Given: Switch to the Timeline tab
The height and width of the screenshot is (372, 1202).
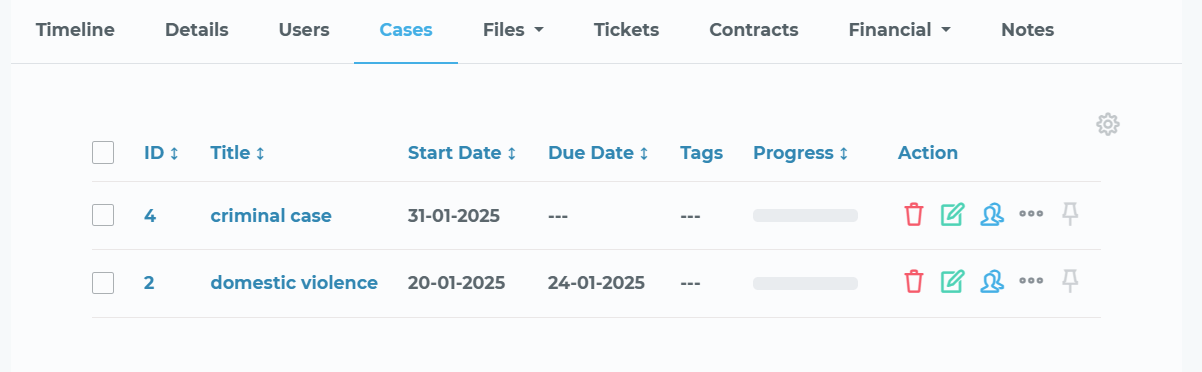Looking at the screenshot, I should click(75, 30).
